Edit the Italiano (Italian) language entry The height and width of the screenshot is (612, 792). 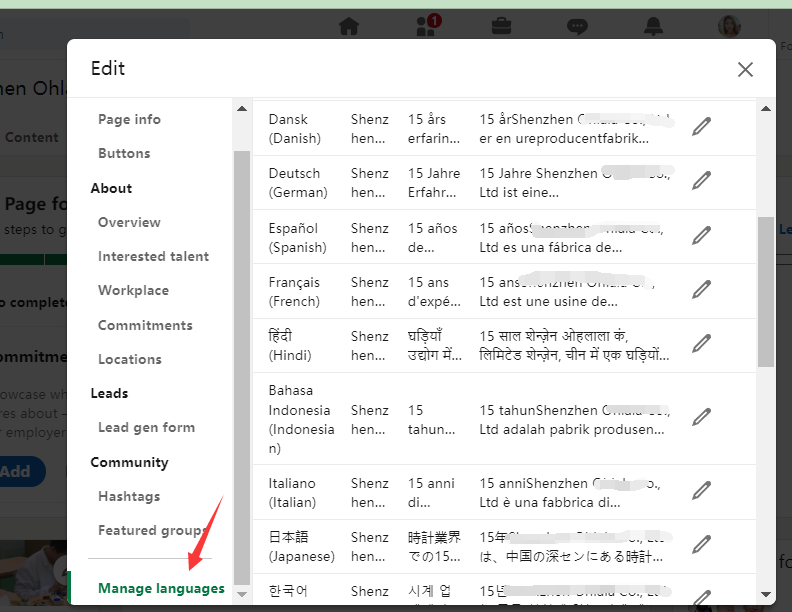701,491
